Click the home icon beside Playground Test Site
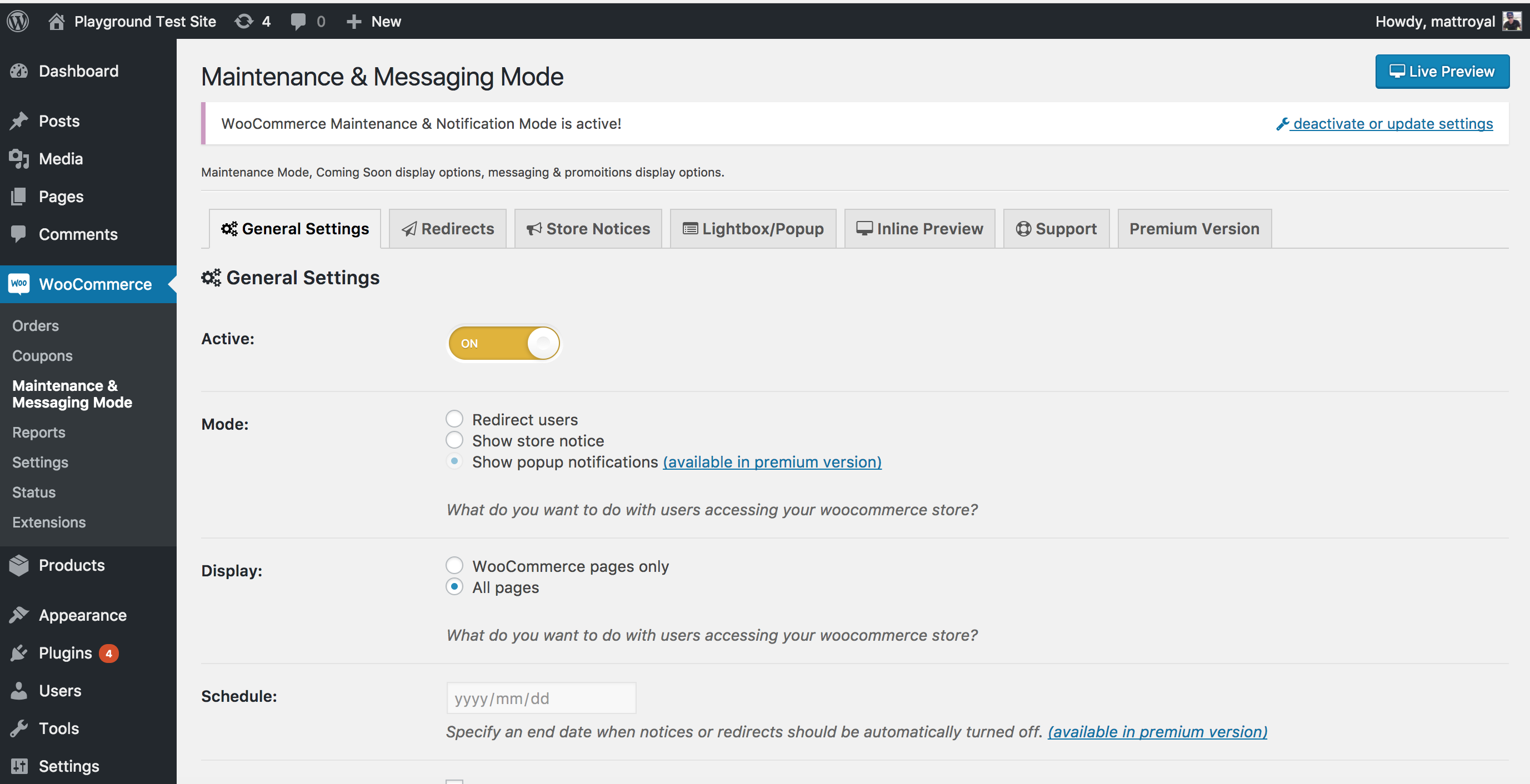Image resolution: width=1530 pixels, height=784 pixels. 57,21
